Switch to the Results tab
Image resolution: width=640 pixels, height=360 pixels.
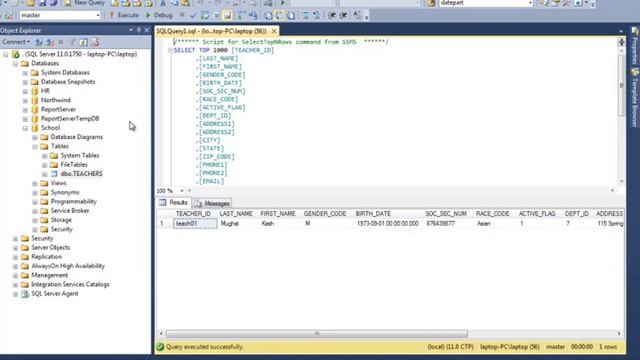(174, 203)
